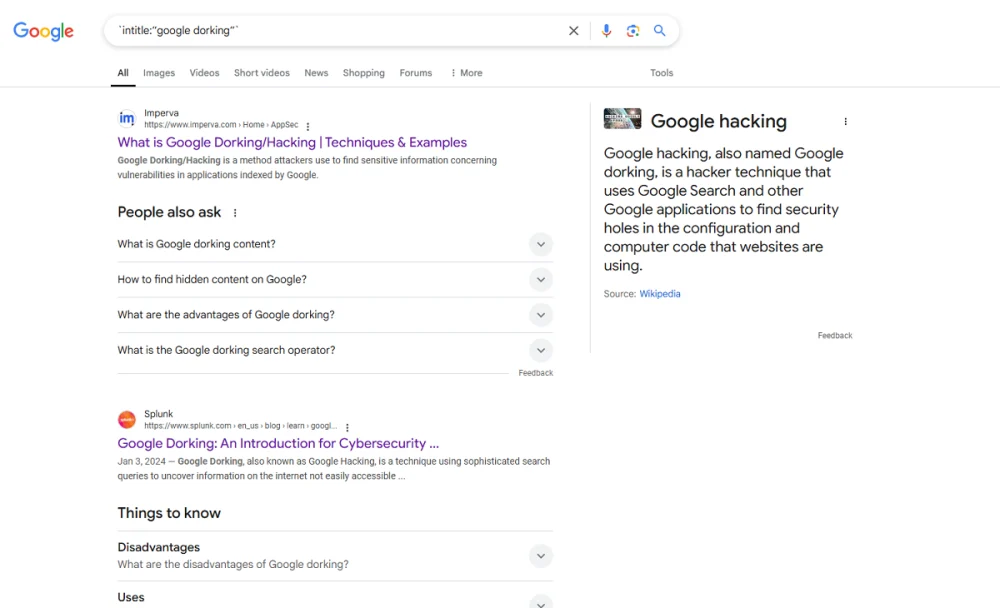Open options menu next to Splunk URL

click(x=347, y=427)
